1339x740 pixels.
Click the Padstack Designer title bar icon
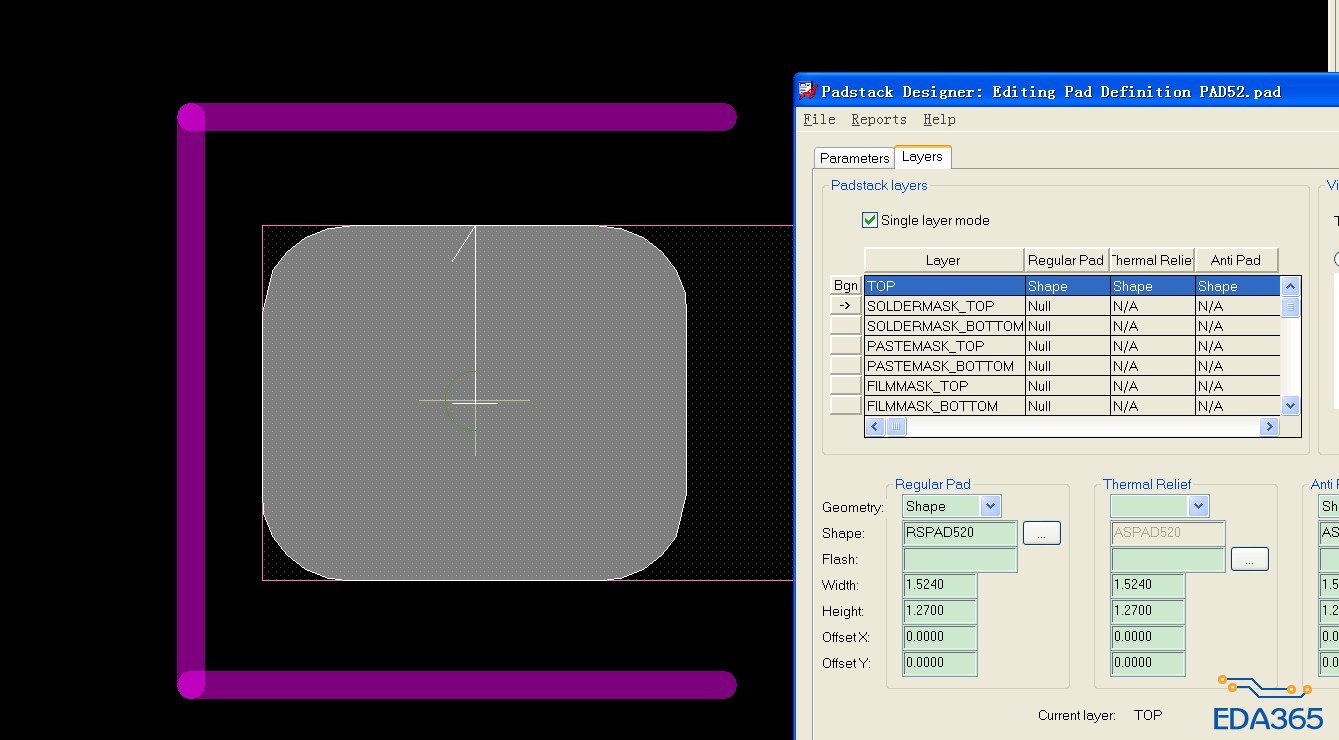pyautogui.click(x=808, y=91)
